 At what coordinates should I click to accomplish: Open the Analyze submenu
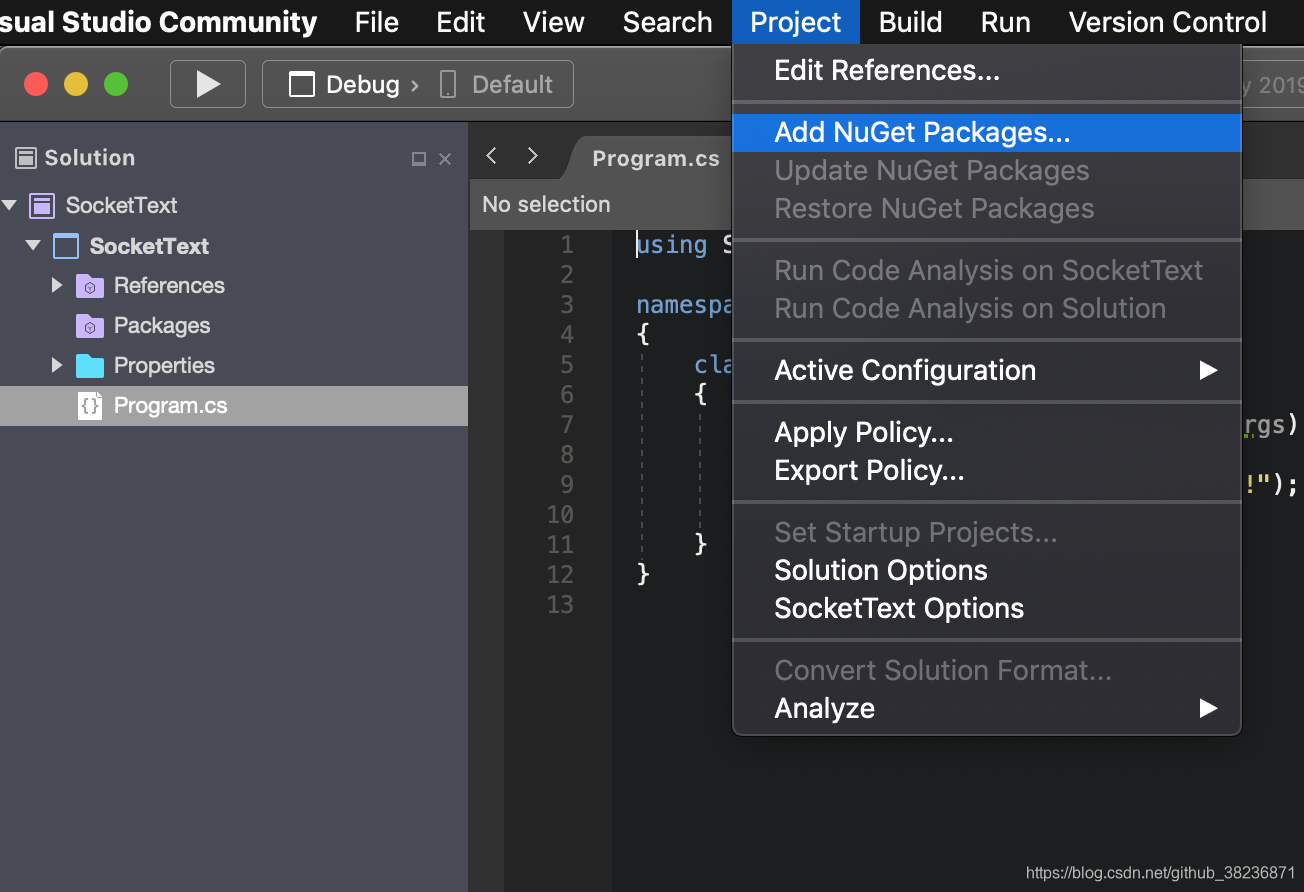(987, 709)
